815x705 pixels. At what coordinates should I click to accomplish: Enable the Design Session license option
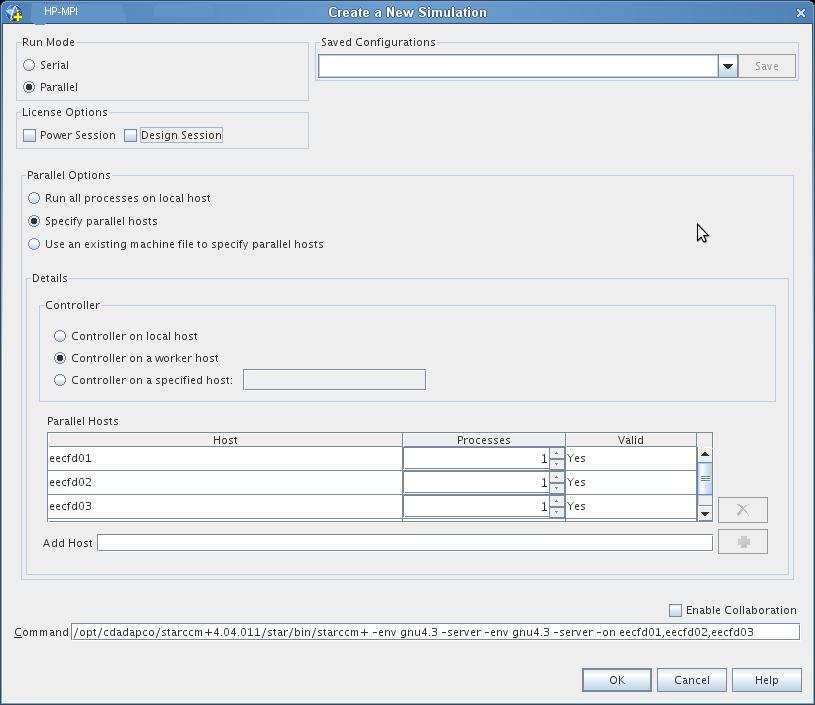(130, 135)
